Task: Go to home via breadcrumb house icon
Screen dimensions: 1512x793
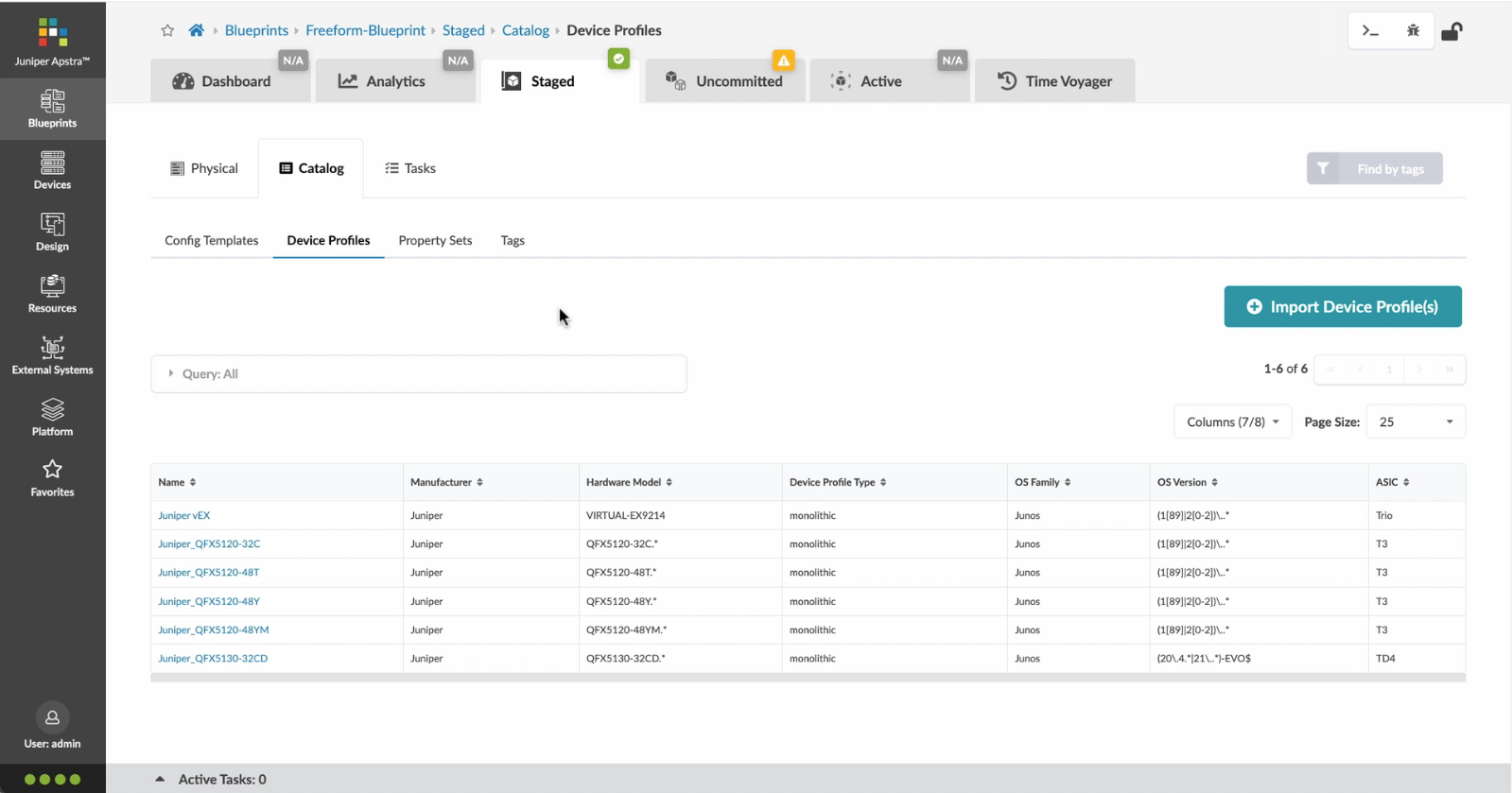Action: click(196, 30)
